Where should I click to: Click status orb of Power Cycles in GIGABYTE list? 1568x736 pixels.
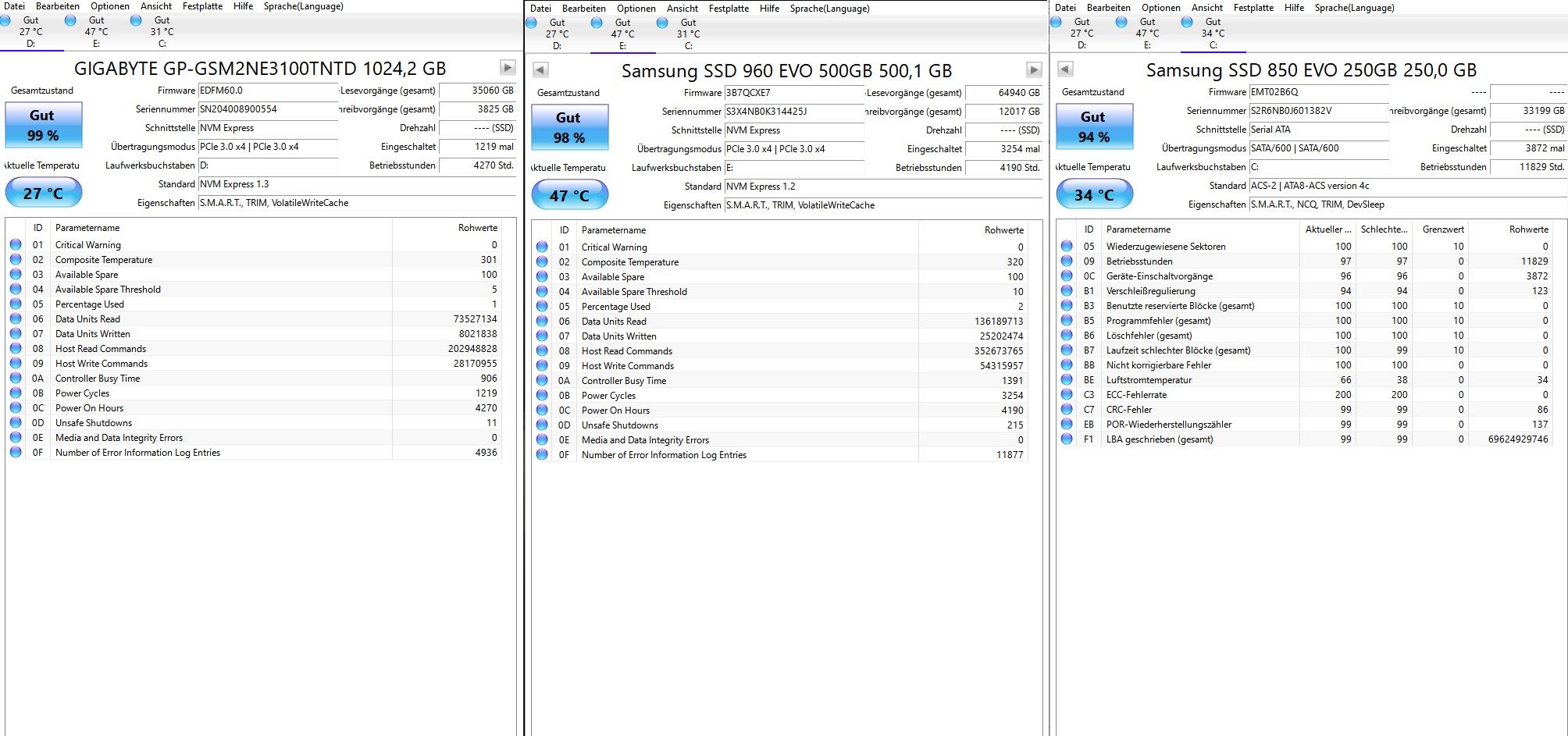coord(16,393)
